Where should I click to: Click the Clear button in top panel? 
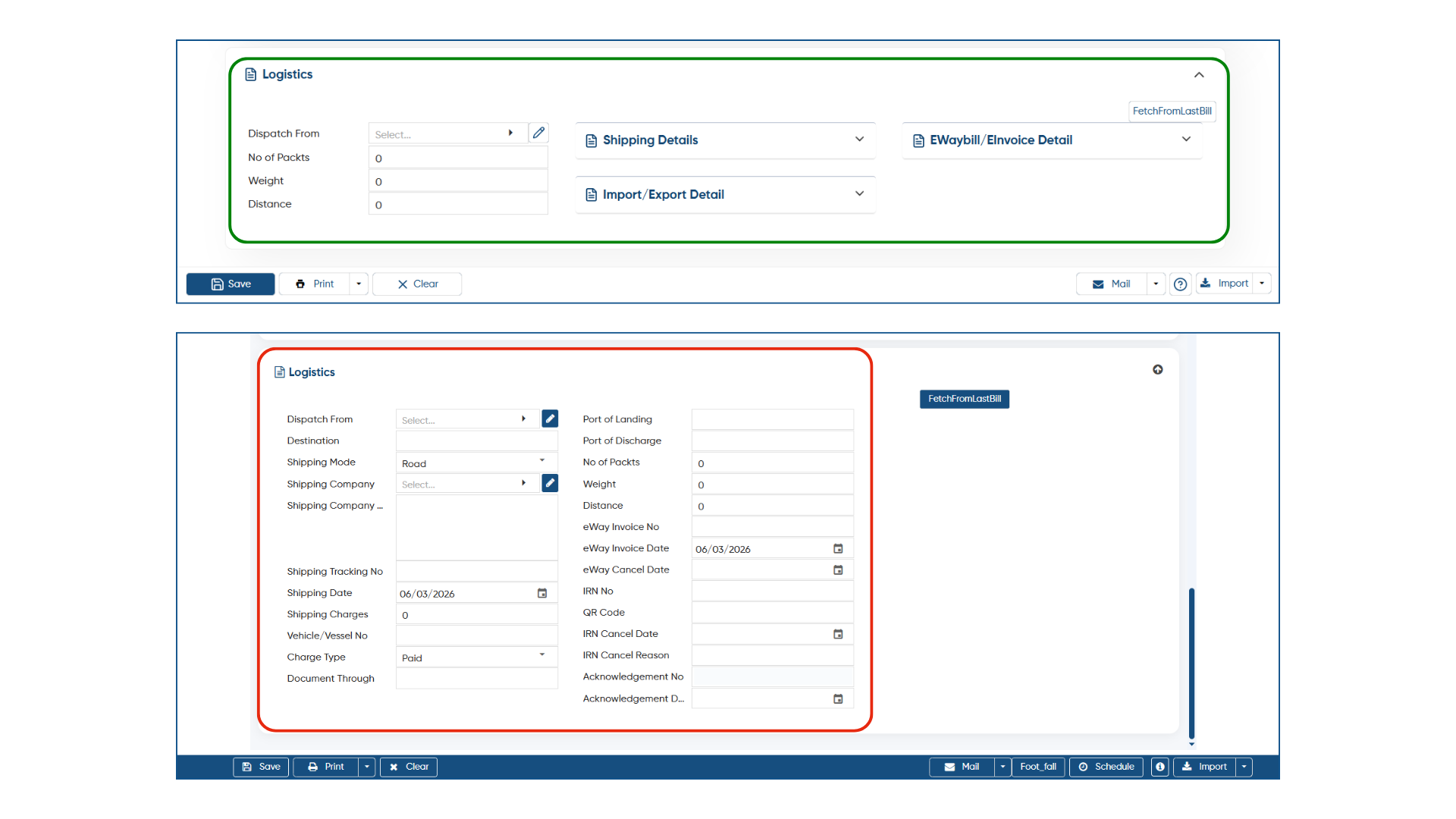417,284
